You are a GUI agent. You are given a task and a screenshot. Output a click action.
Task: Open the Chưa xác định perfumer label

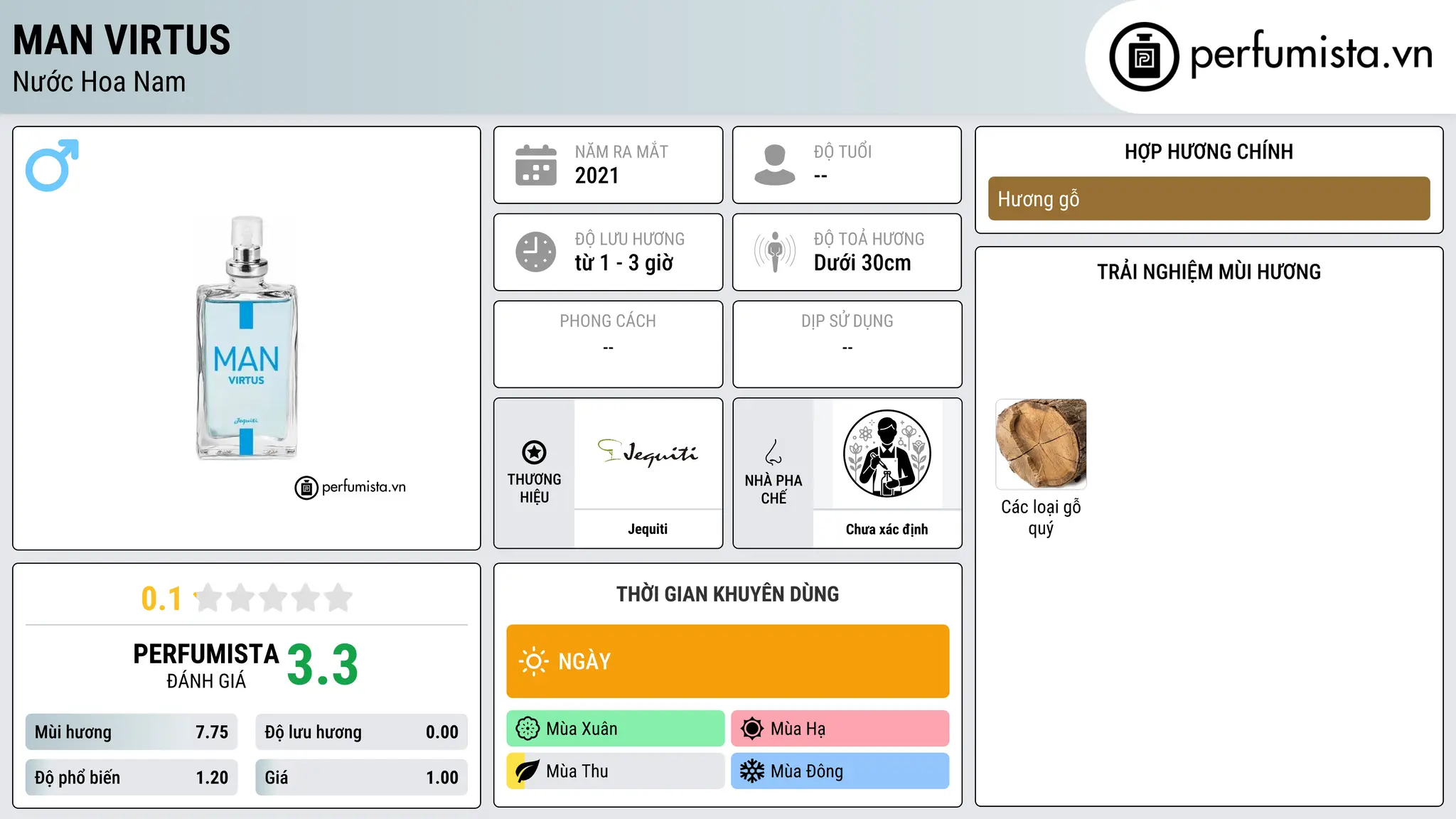tap(887, 529)
